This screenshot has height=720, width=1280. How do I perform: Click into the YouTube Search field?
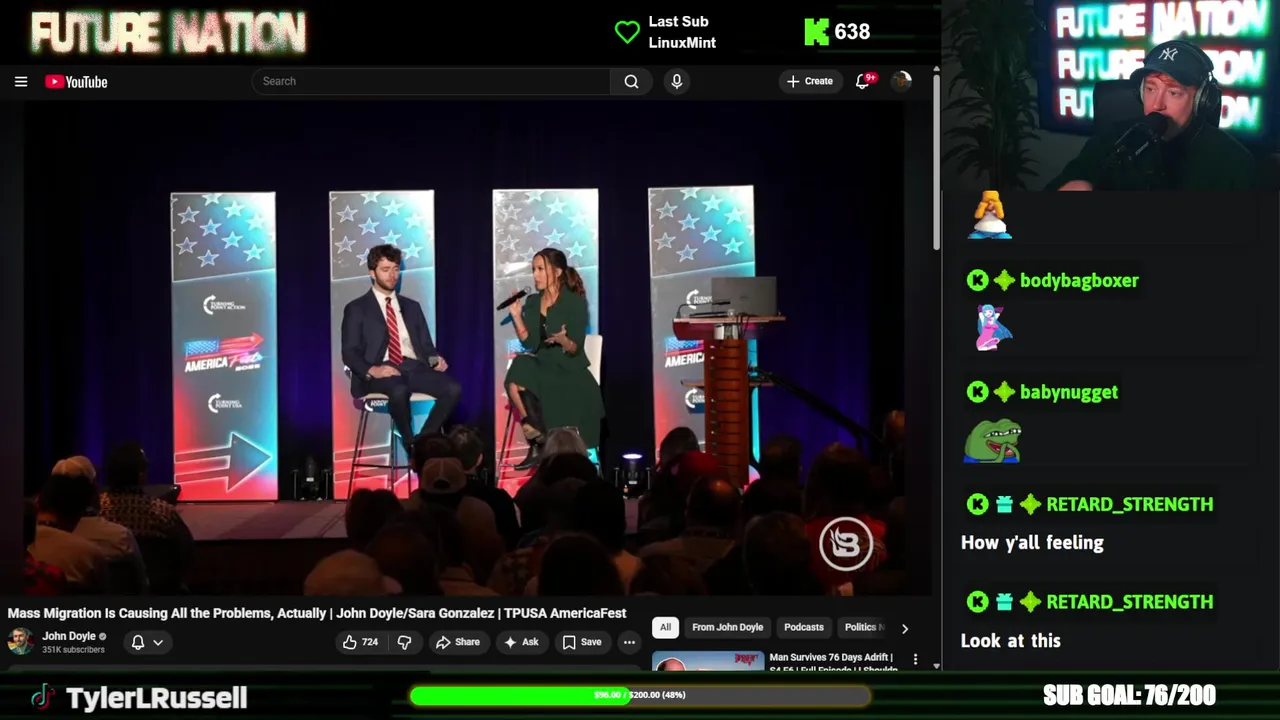coord(431,81)
